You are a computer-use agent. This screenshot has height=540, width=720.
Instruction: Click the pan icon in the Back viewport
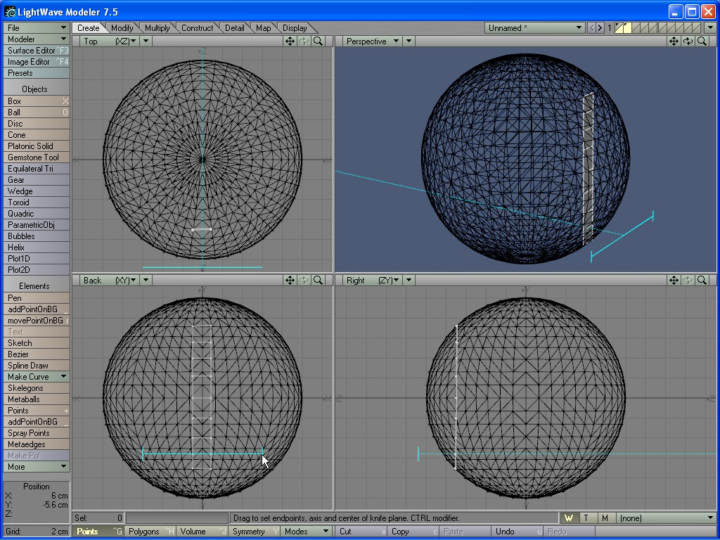pos(290,280)
